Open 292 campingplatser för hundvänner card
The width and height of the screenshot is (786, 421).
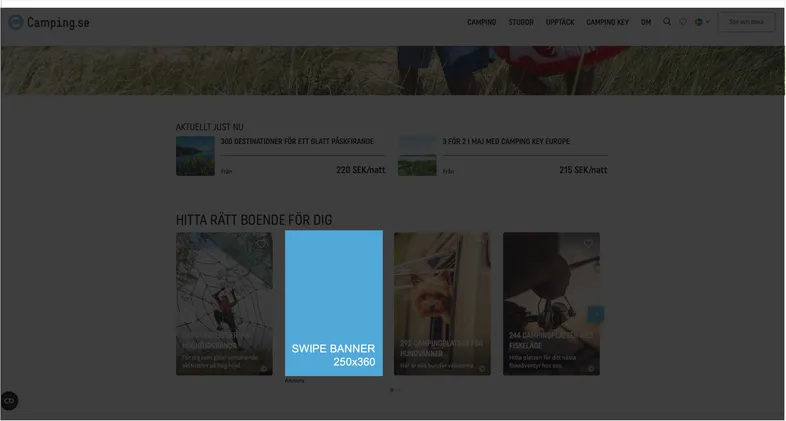442,304
